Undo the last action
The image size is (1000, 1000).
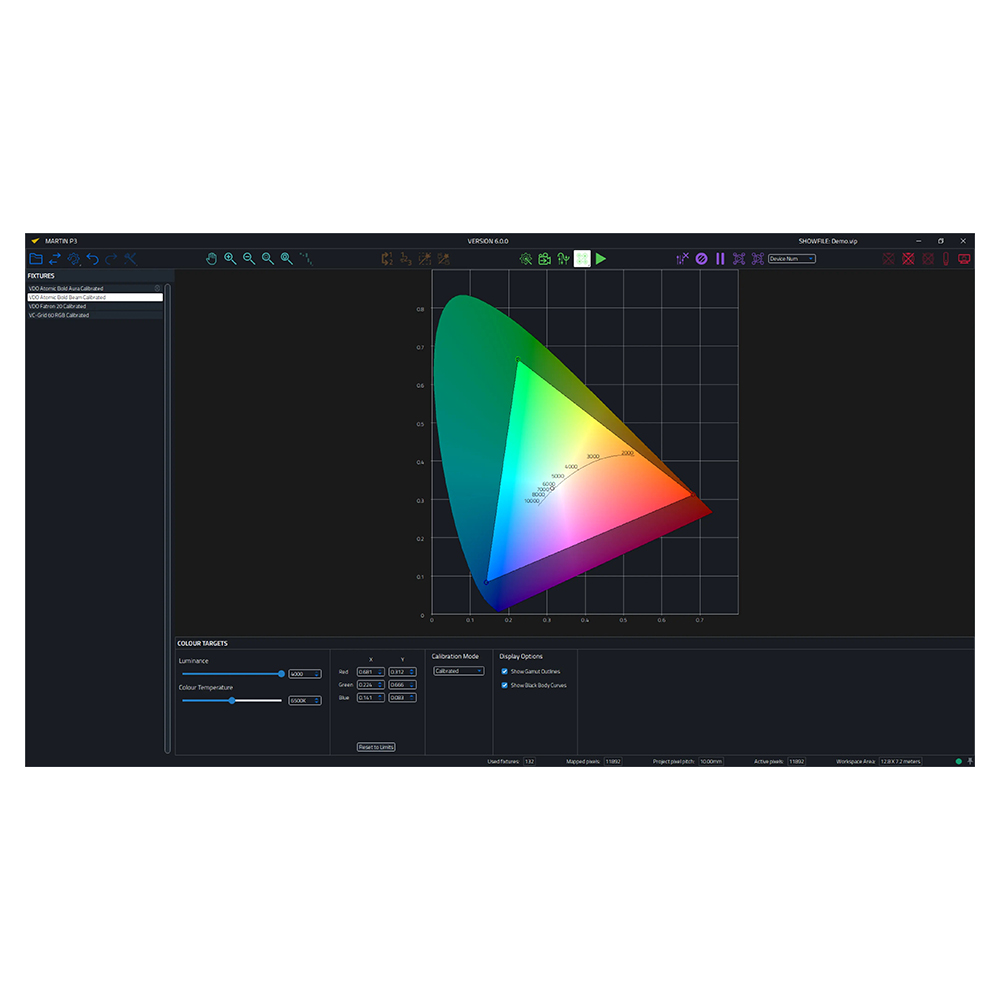click(92, 259)
